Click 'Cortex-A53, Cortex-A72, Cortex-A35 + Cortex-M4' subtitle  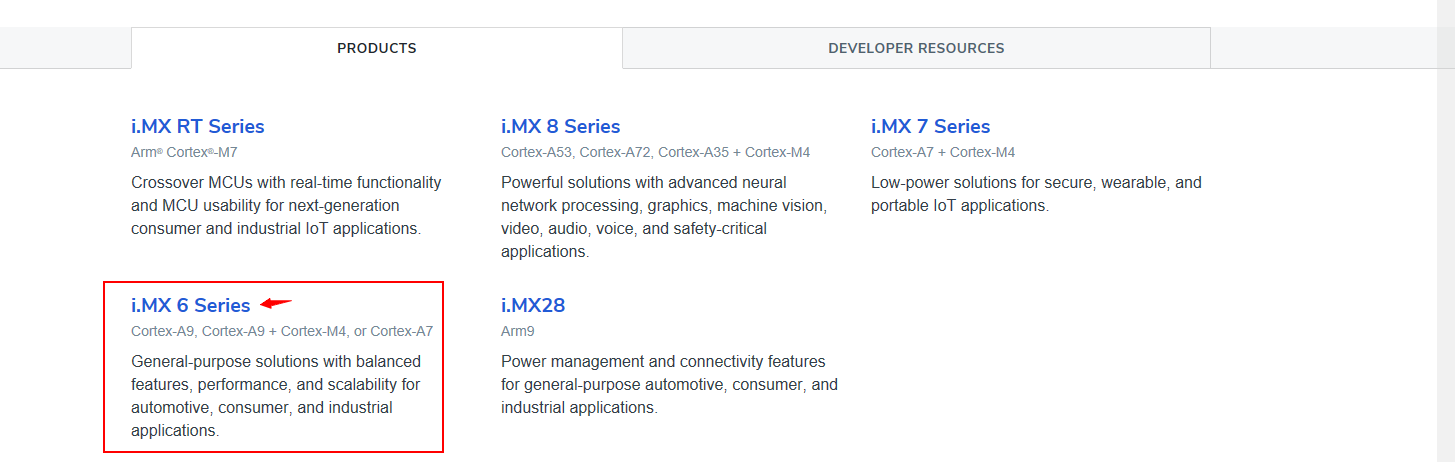pyautogui.click(x=655, y=153)
